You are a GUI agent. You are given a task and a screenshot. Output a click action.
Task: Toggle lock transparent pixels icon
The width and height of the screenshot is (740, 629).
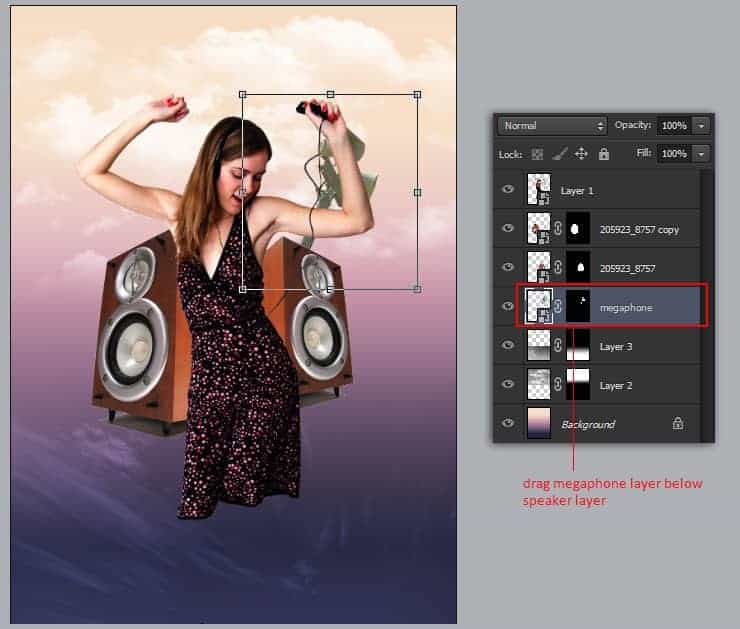tap(537, 154)
